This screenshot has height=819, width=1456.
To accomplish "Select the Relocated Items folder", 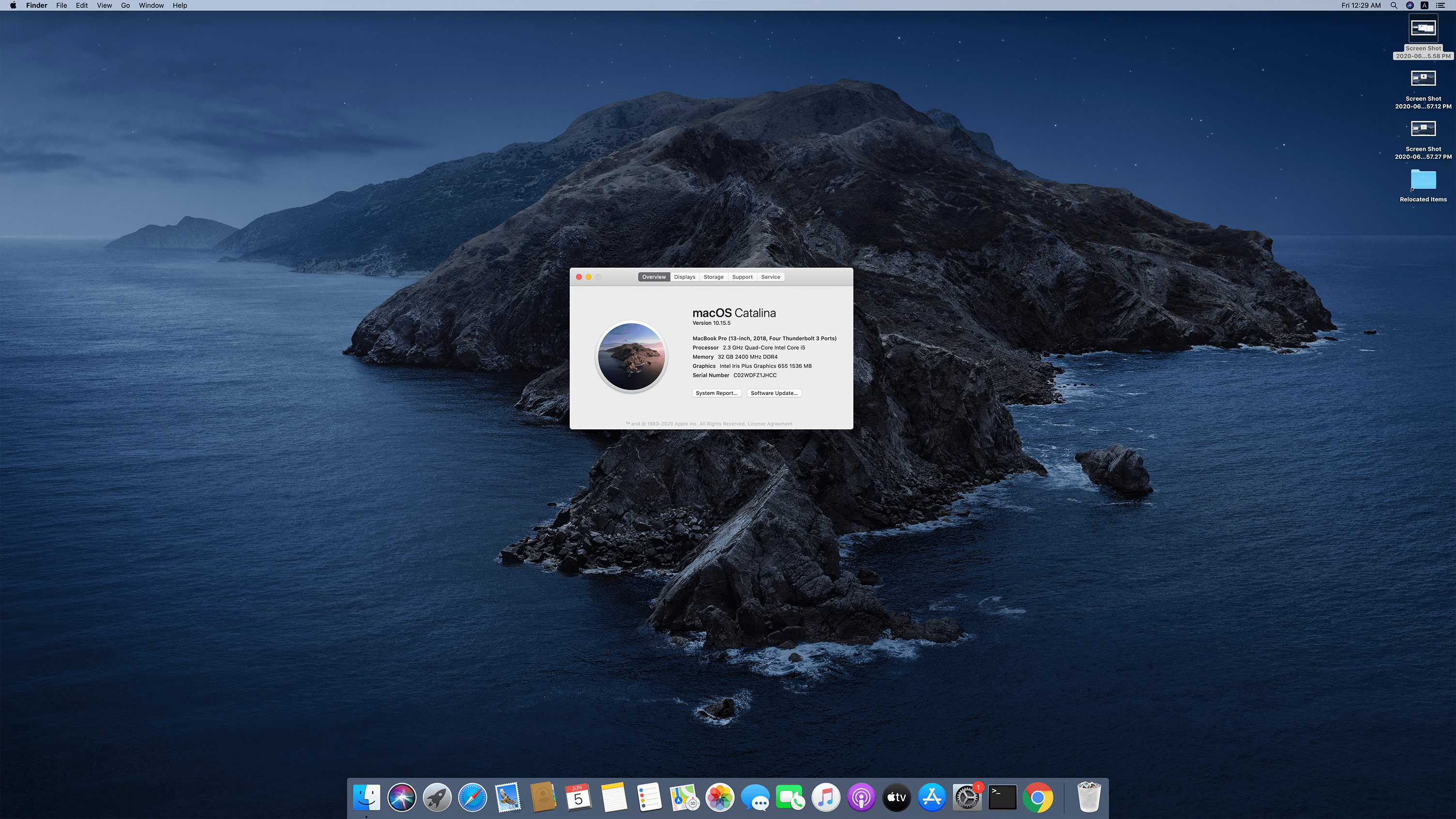I will (1423, 185).
